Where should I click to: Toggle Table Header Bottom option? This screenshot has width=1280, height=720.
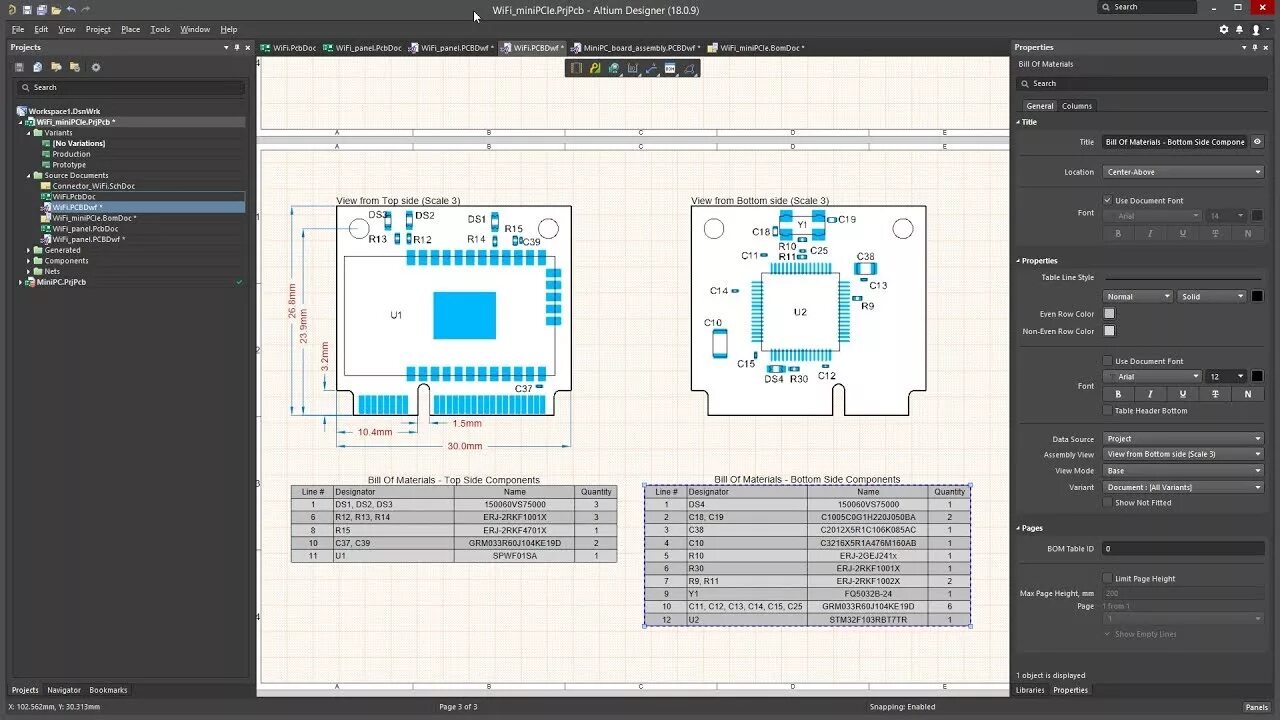[1107, 410]
